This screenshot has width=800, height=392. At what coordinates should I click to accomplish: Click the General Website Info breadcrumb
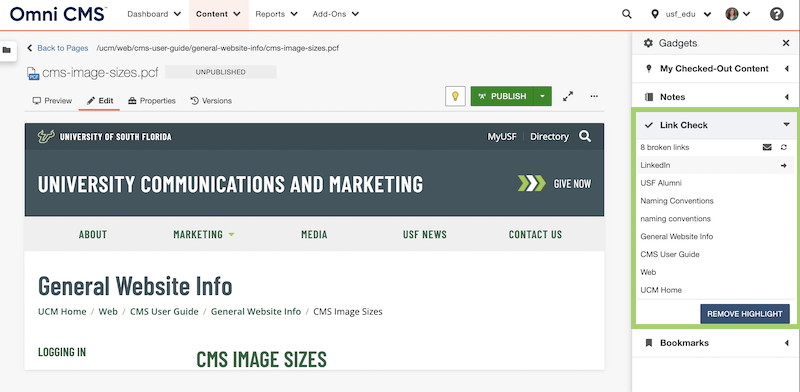click(x=256, y=311)
